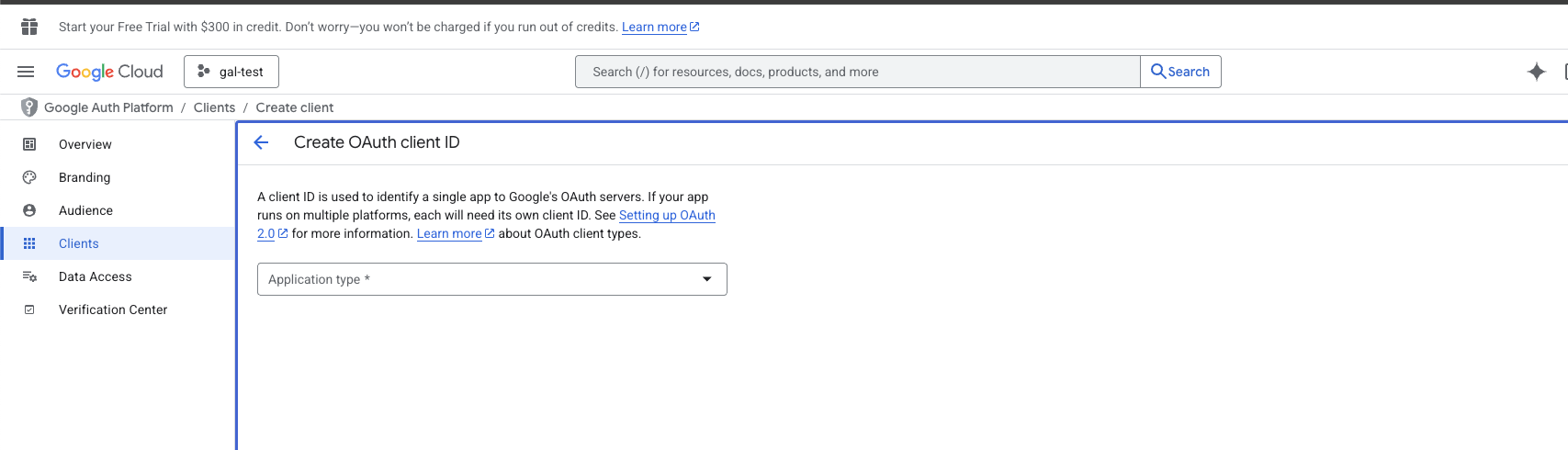Click the gift icon in trial banner
The image size is (1568, 450).
click(29, 27)
